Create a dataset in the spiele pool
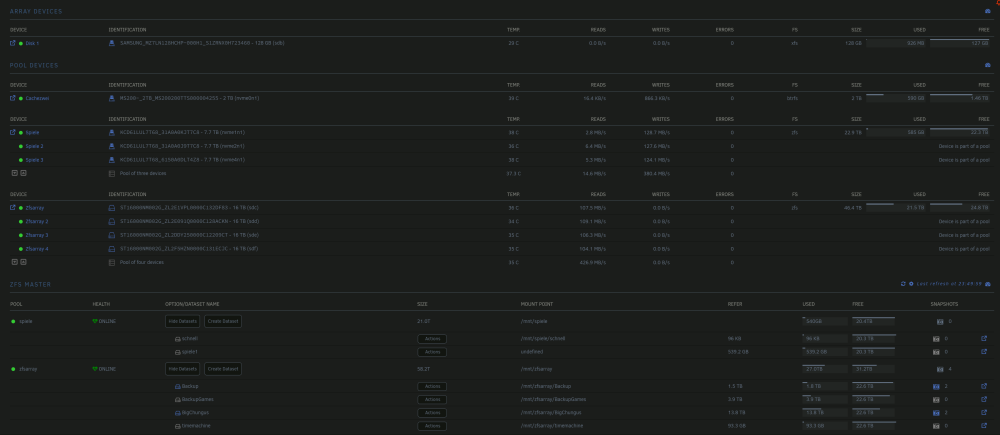1000x435 pixels. [223, 321]
